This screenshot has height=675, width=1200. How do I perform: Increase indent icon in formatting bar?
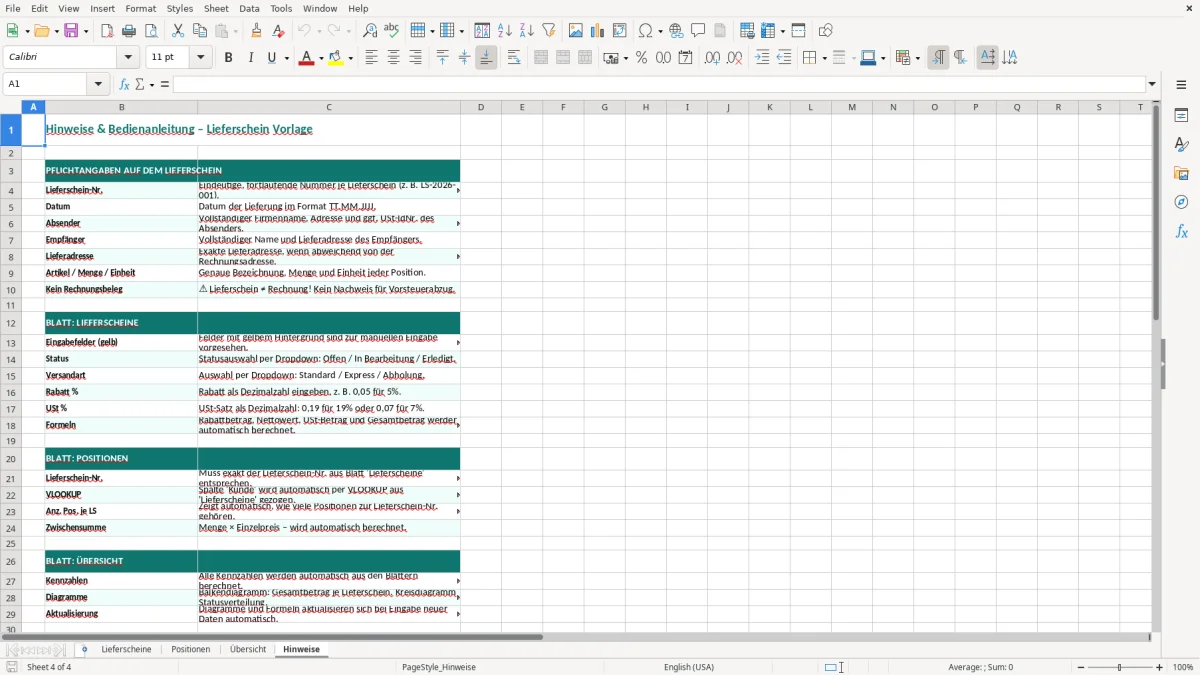tap(762, 58)
